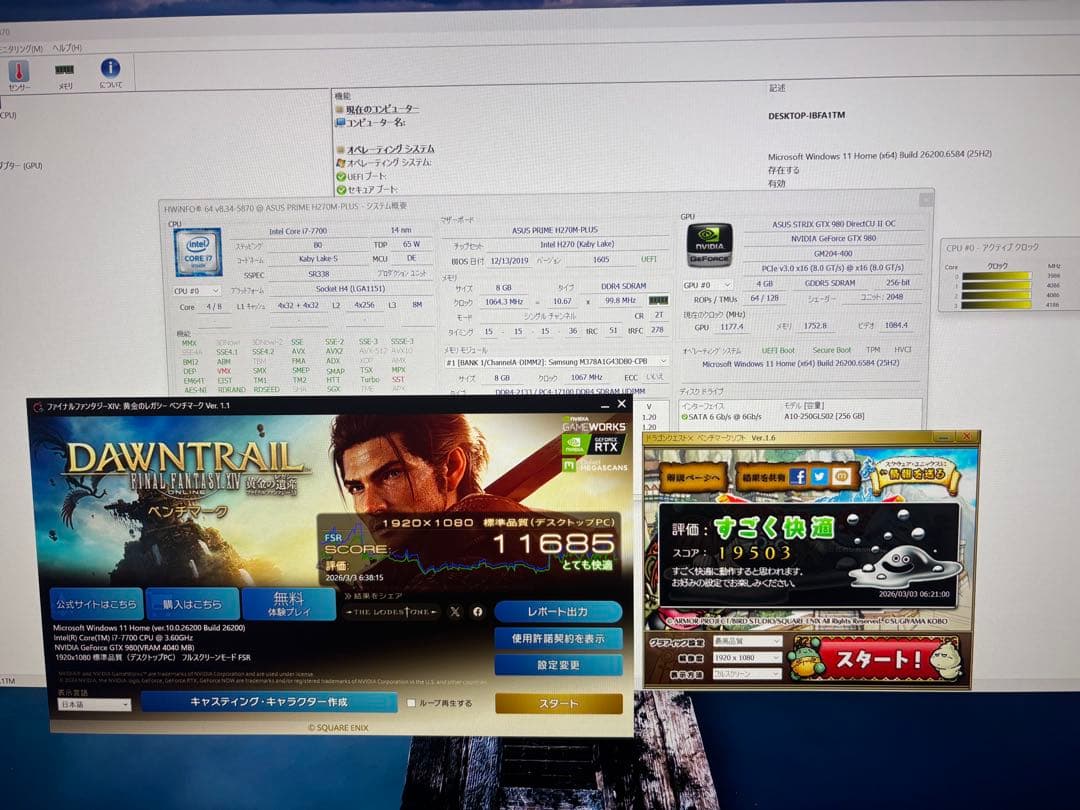The image size is (1080, 810).
Task: Expand the memory module BANK 1 dropdown
Action: (557, 362)
